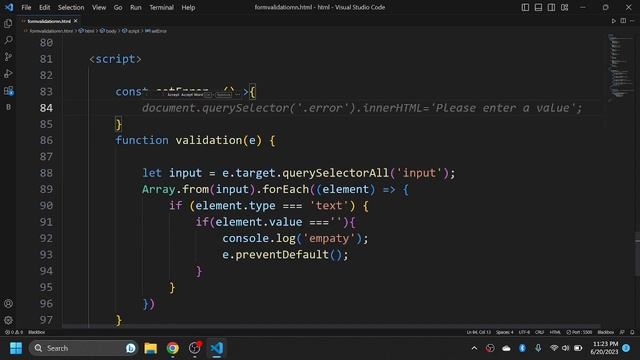Viewport: 640px width, 360px height.
Task: Expand the file name breadcrumb
Action: (51, 31)
